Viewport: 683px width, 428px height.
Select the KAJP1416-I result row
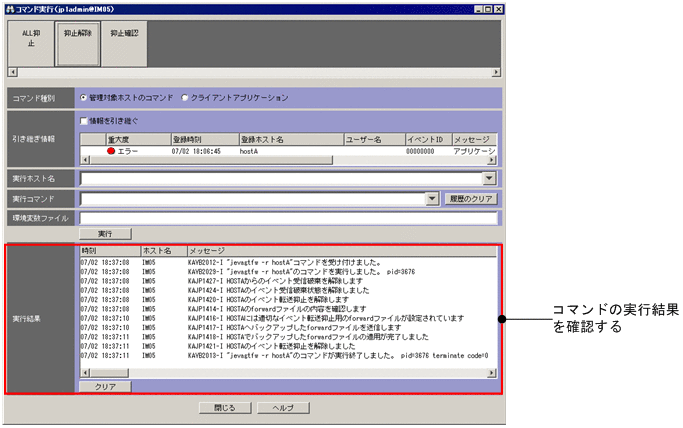[288, 318]
